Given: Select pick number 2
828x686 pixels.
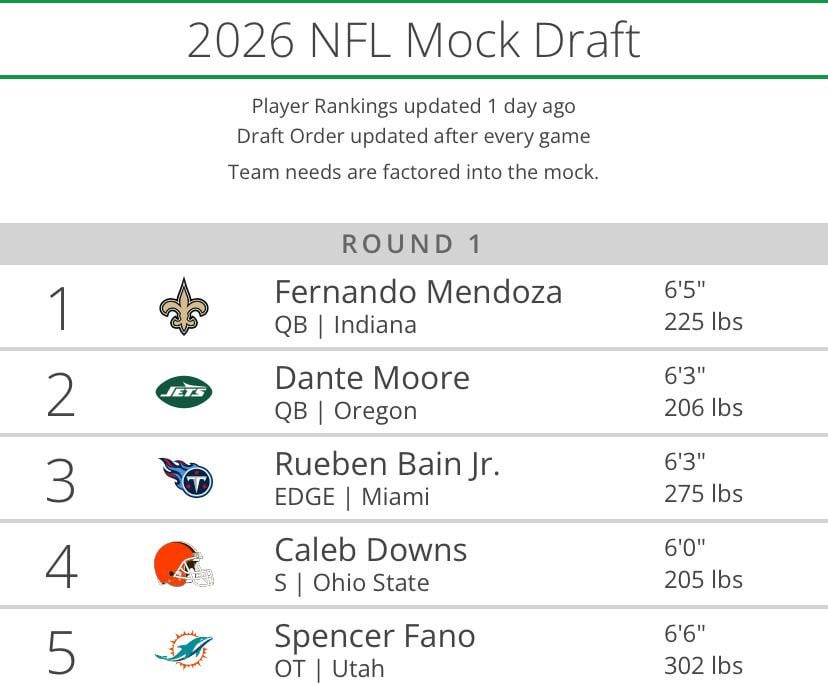Looking at the screenshot, I should (x=60, y=393).
